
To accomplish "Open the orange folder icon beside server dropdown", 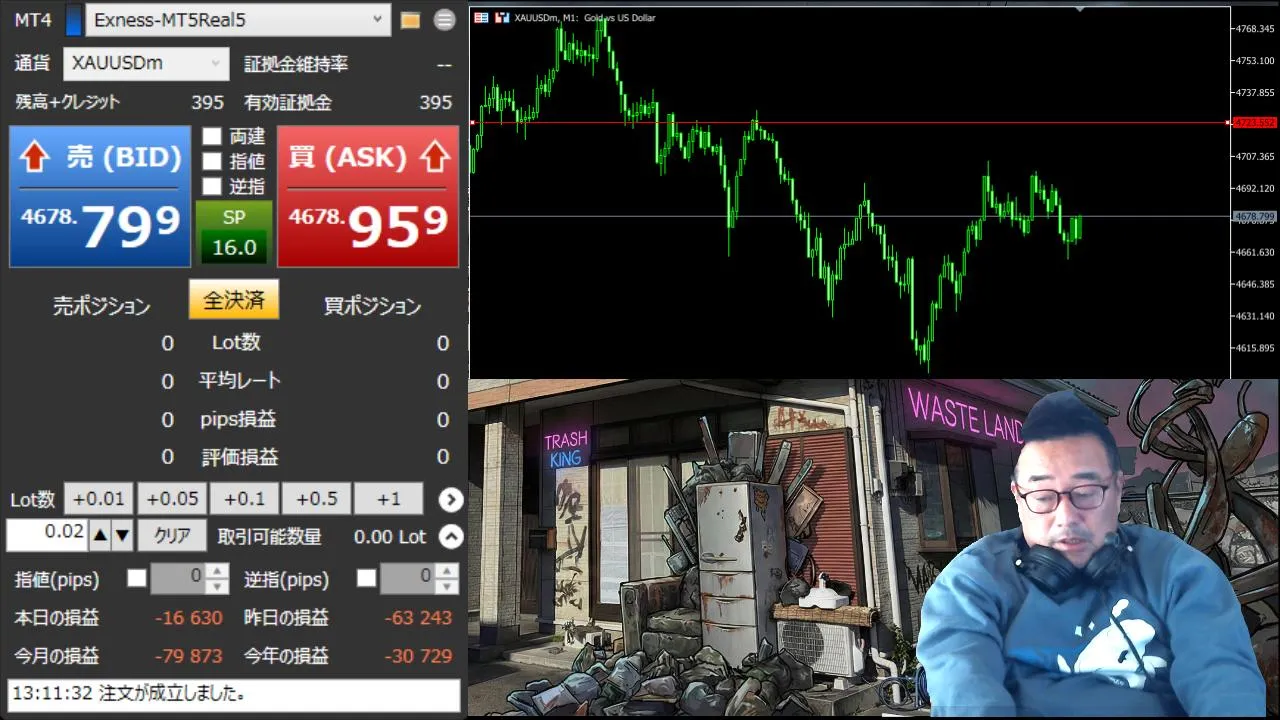I will (x=410, y=20).
